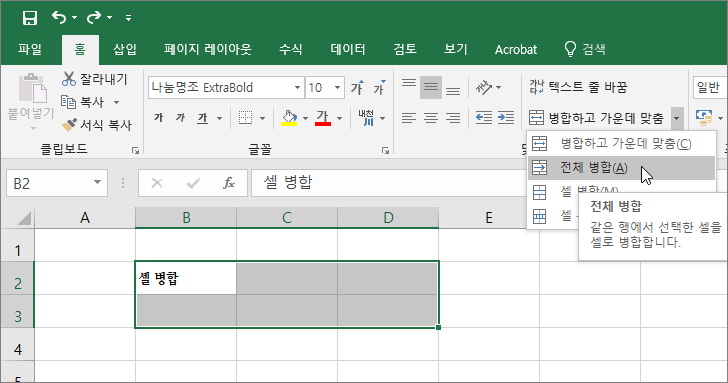Click the select all corner triangle
This screenshot has height=383, width=728.
coord(24,218)
